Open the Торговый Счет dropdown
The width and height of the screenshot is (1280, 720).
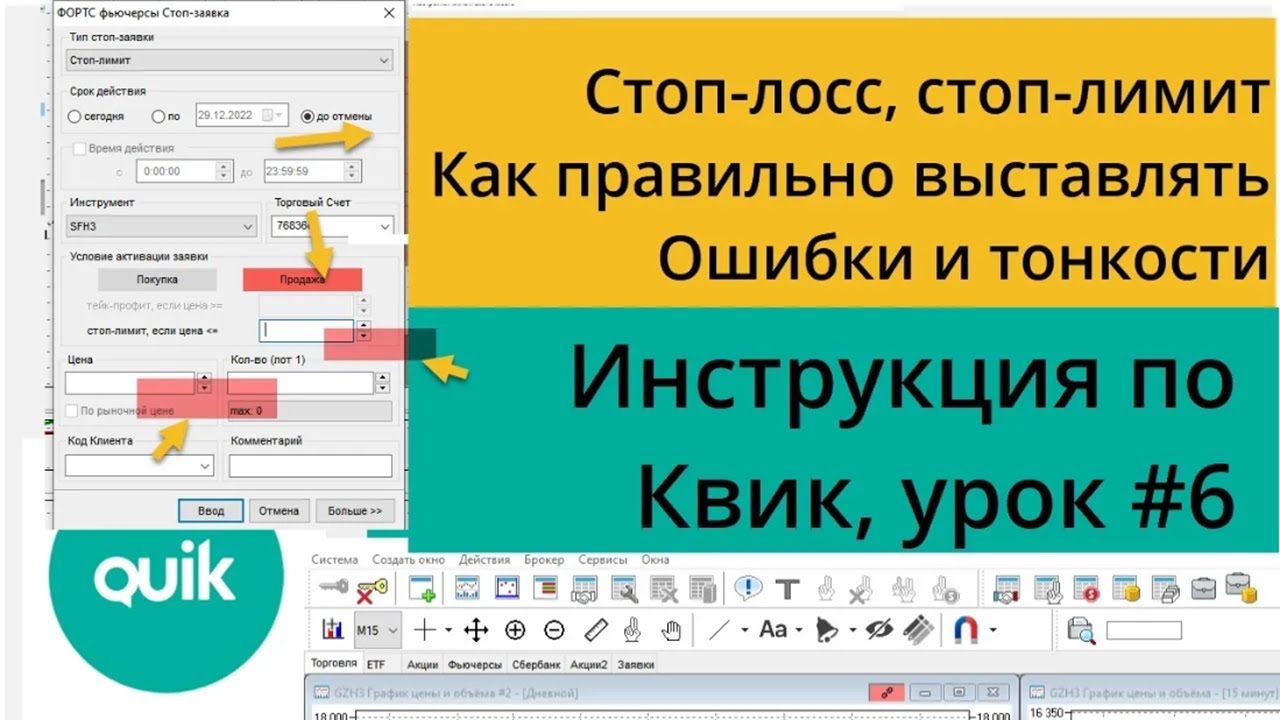tap(332, 227)
